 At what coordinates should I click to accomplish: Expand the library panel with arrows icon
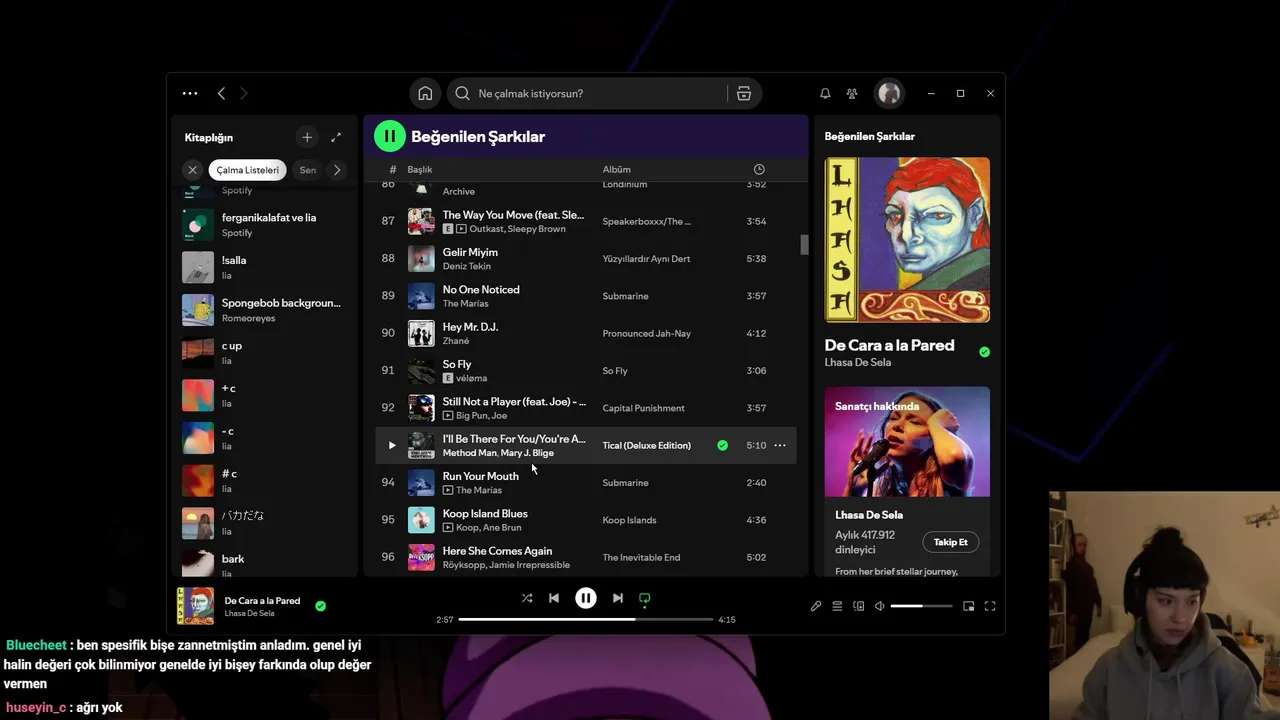point(336,137)
